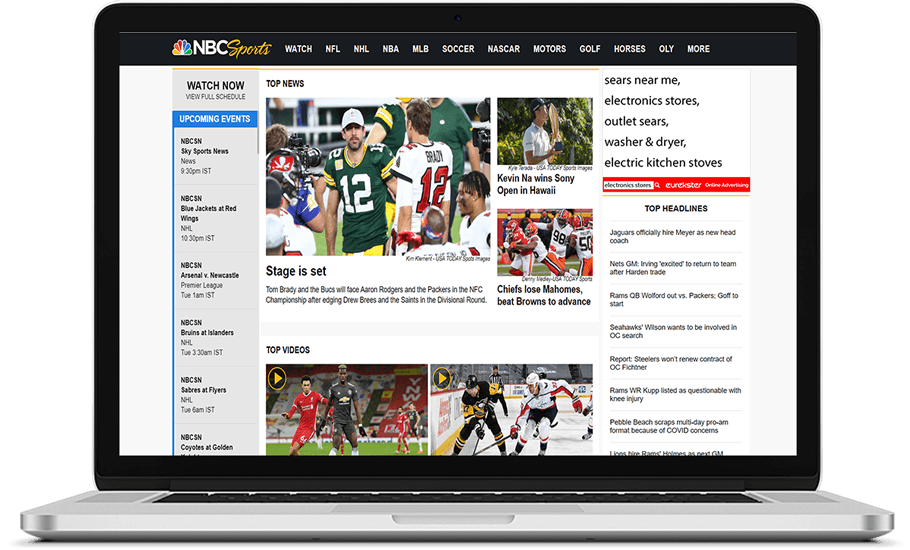This screenshot has height=550, width=910.
Task: Open the NHL section
Action: (361, 49)
